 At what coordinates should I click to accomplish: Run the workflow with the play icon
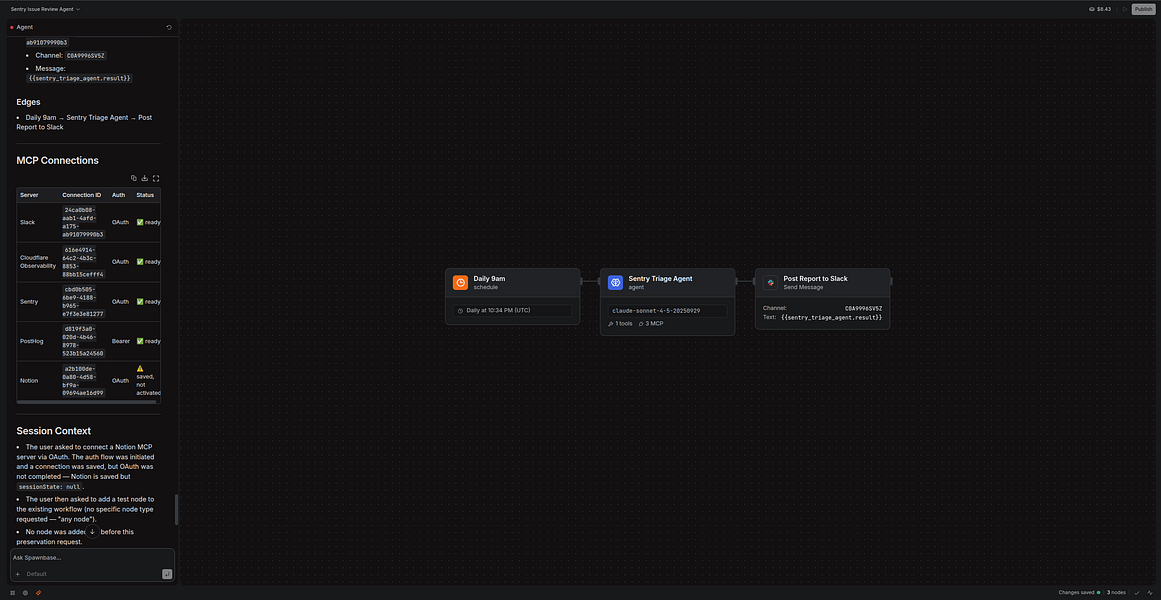tap(1124, 9)
